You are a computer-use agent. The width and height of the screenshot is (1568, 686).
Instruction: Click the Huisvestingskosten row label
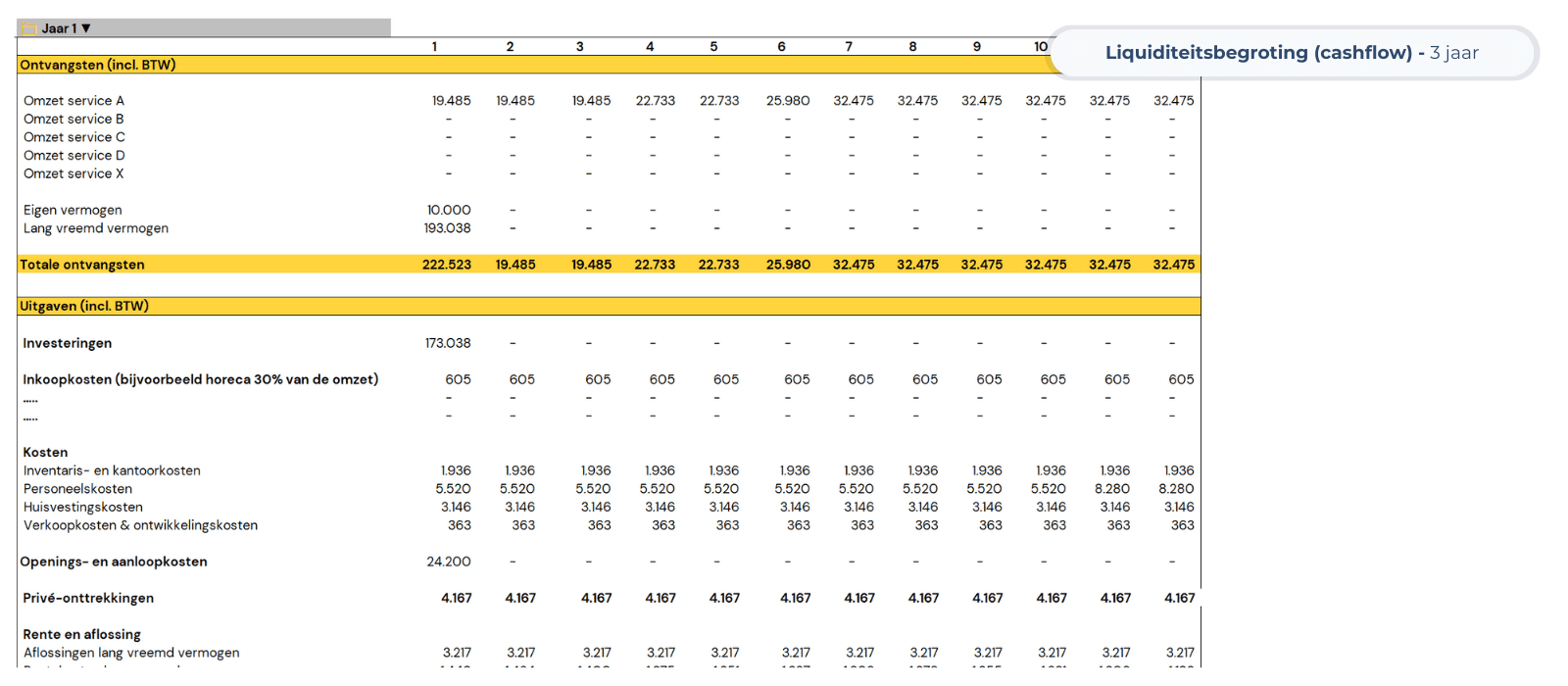pyautogui.click(x=83, y=507)
